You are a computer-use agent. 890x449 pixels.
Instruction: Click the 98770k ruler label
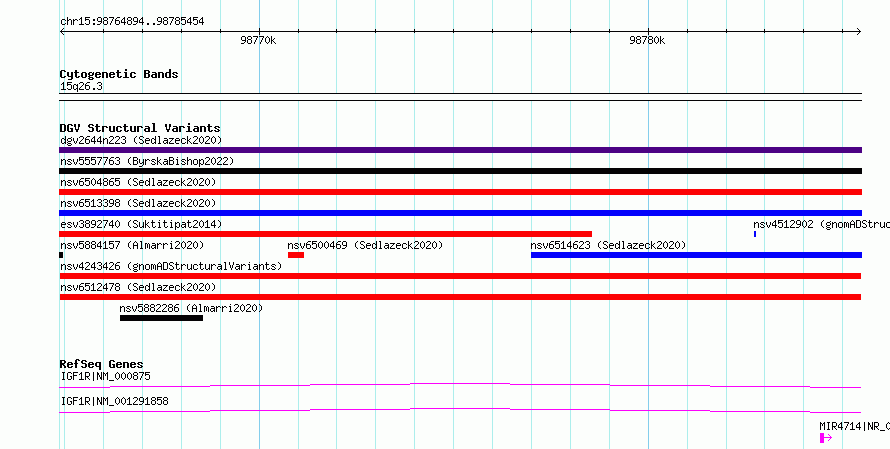tap(258, 41)
